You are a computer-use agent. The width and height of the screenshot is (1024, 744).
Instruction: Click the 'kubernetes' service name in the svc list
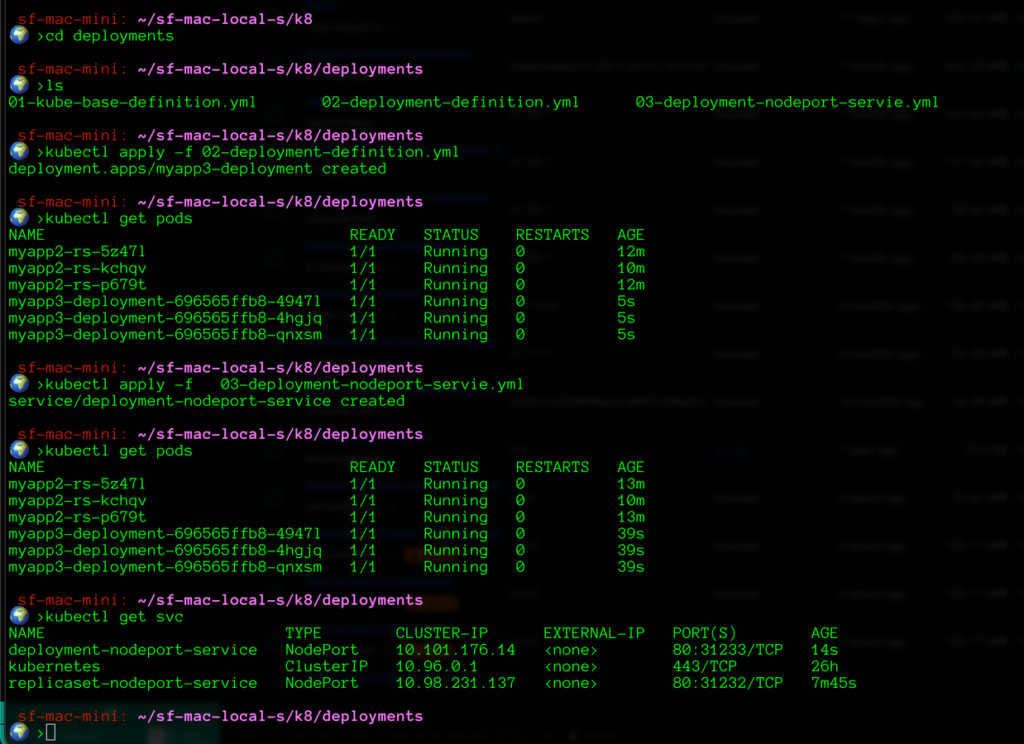[x=54, y=666]
